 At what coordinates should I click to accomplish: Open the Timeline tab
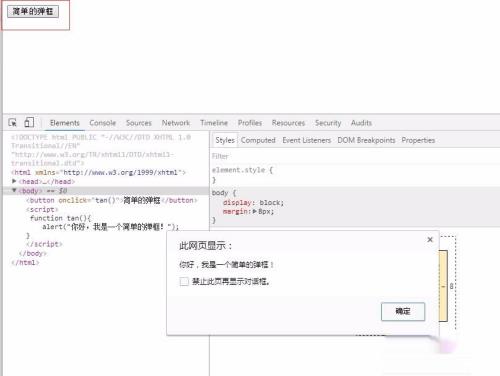[x=214, y=123]
